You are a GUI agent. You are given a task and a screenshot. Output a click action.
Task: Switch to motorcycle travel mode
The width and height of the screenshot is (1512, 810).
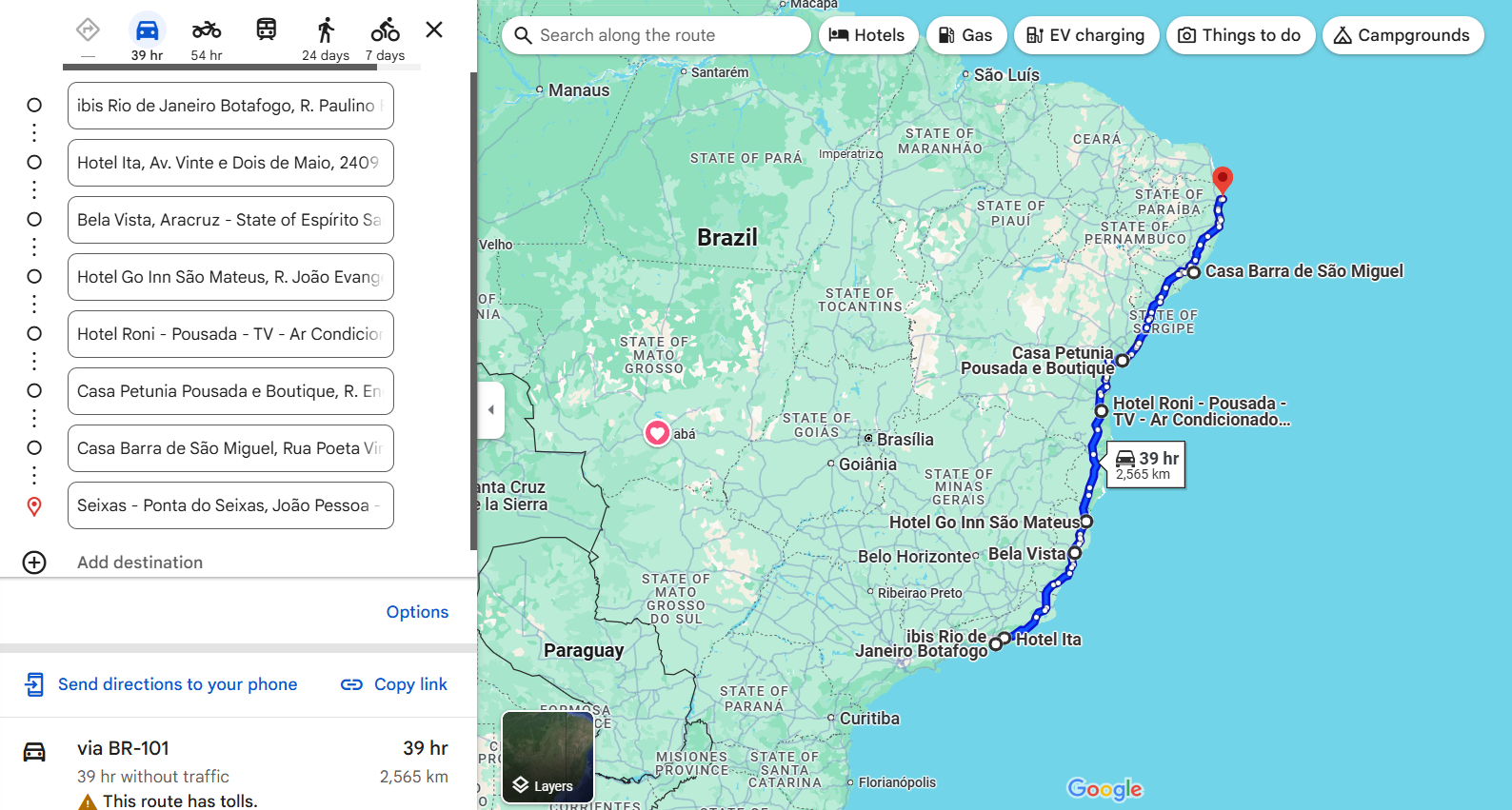pyautogui.click(x=206, y=30)
